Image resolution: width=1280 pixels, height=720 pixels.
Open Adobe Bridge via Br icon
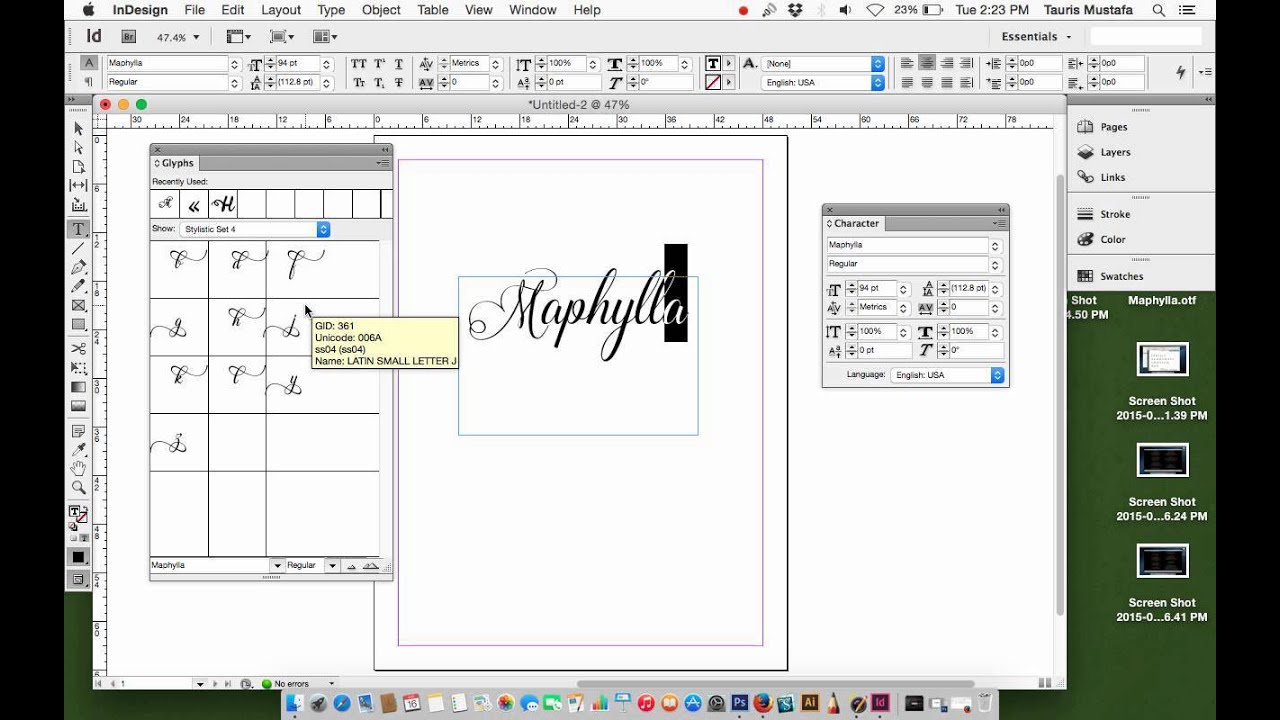tap(128, 37)
